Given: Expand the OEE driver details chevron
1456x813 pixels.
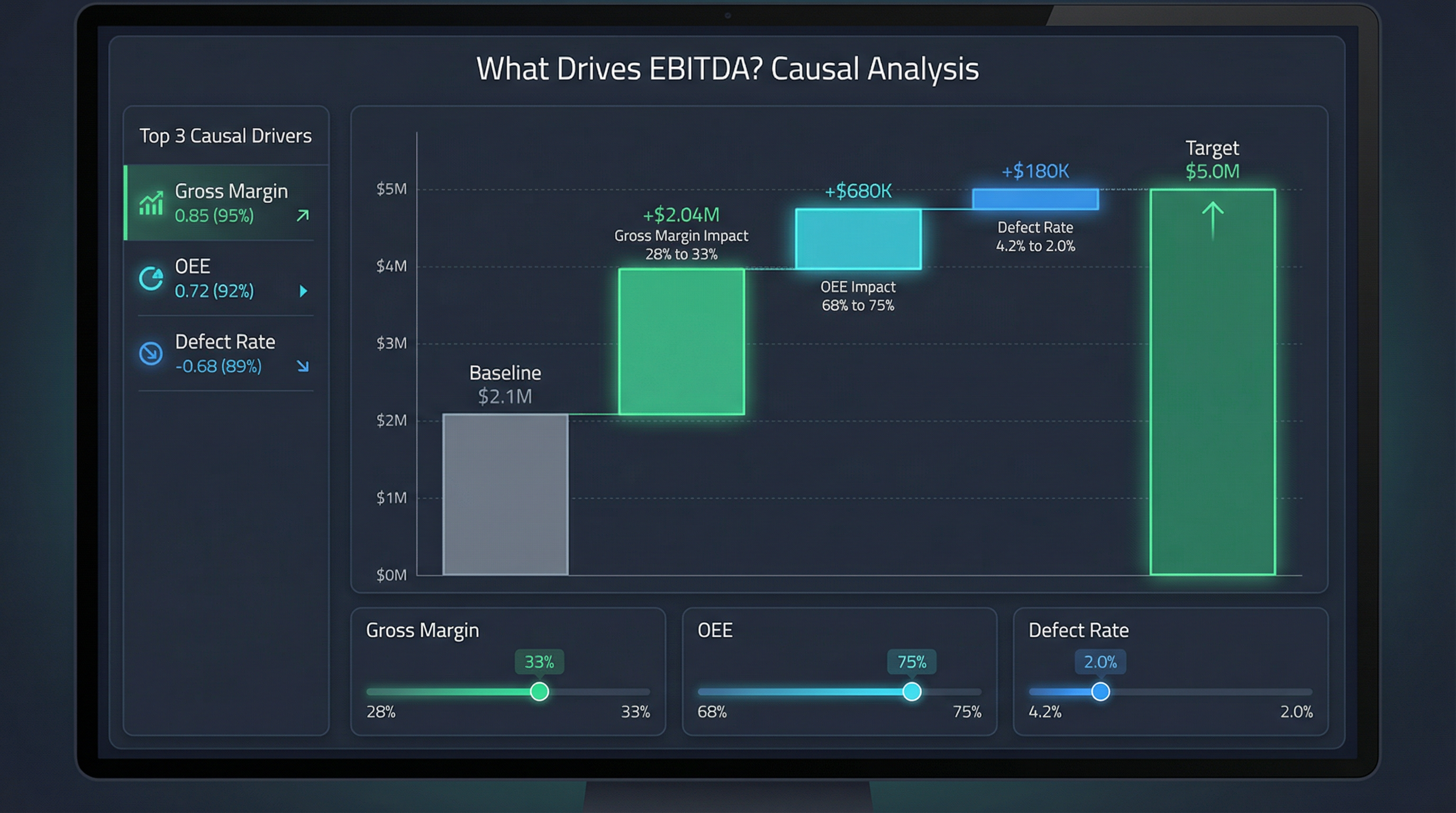Looking at the screenshot, I should pyautogui.click(x=304, y=291).
